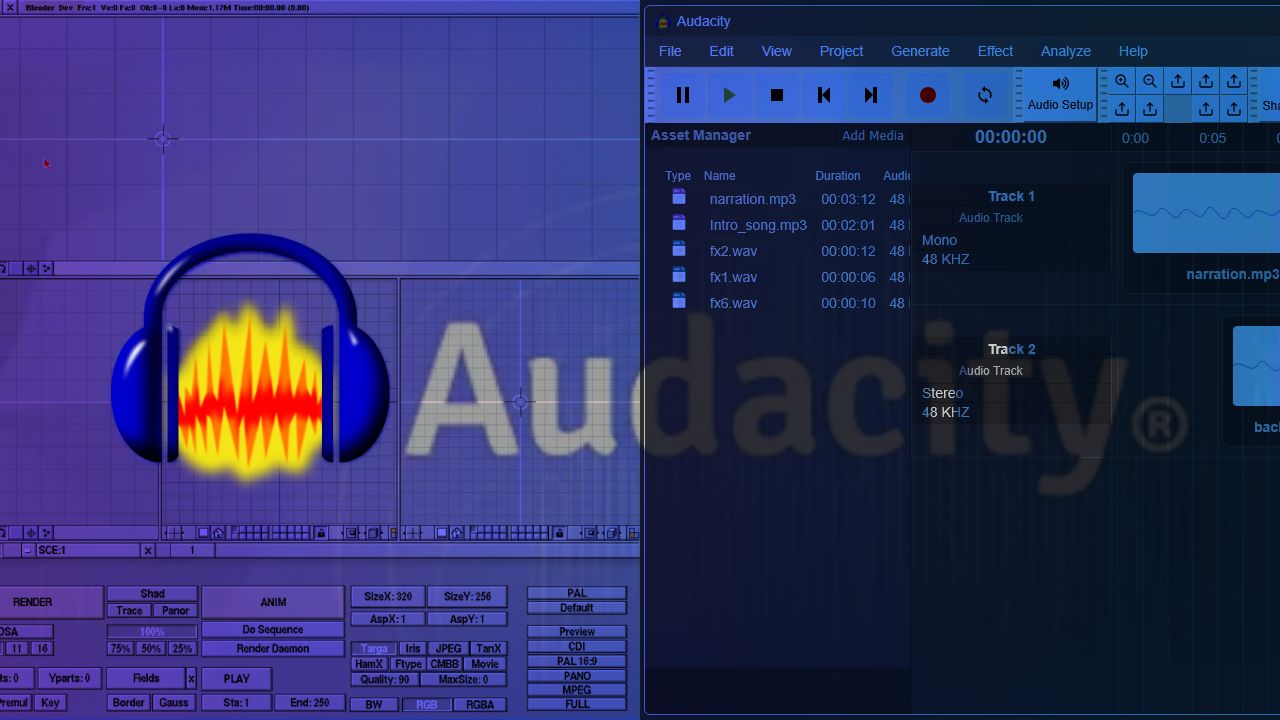Set render size to 50%

(x=151, y=649)
